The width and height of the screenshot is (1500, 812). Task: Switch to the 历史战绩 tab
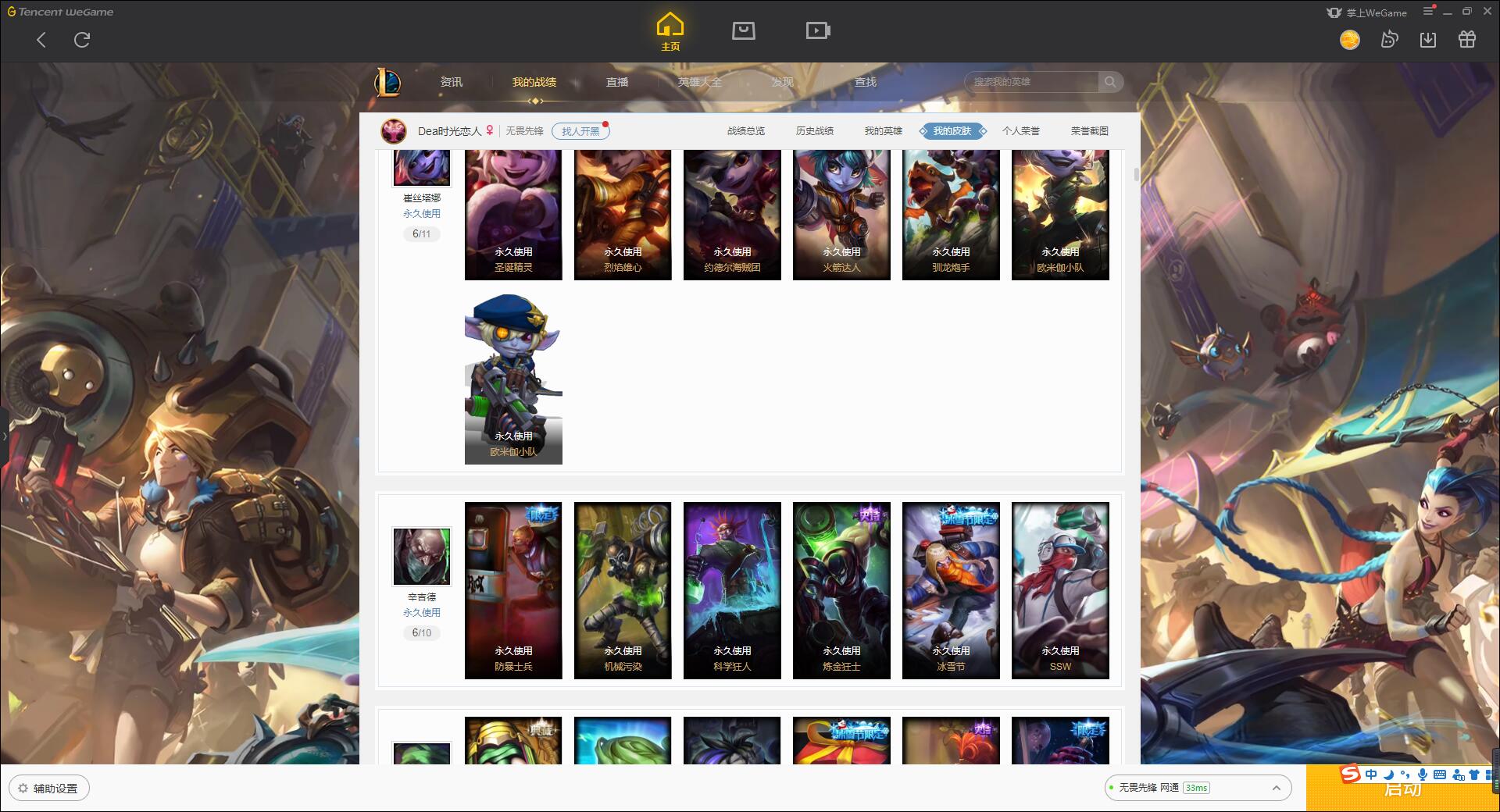(815, 131)
